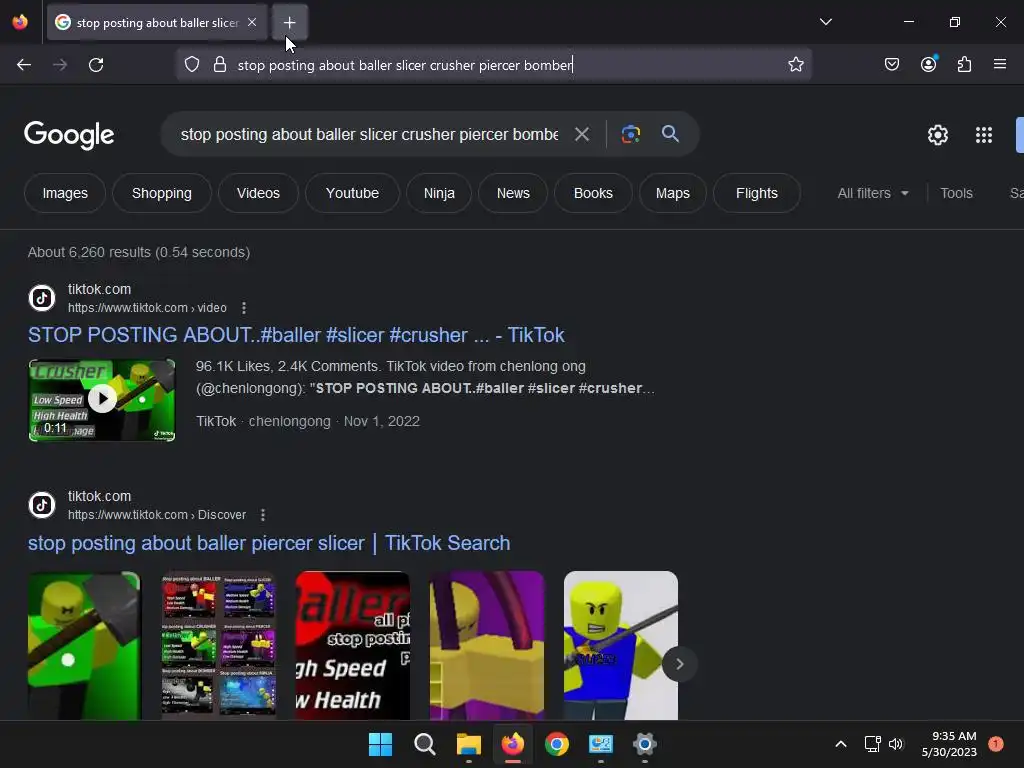
Task: Clear the Google search box
Action: 582,135
